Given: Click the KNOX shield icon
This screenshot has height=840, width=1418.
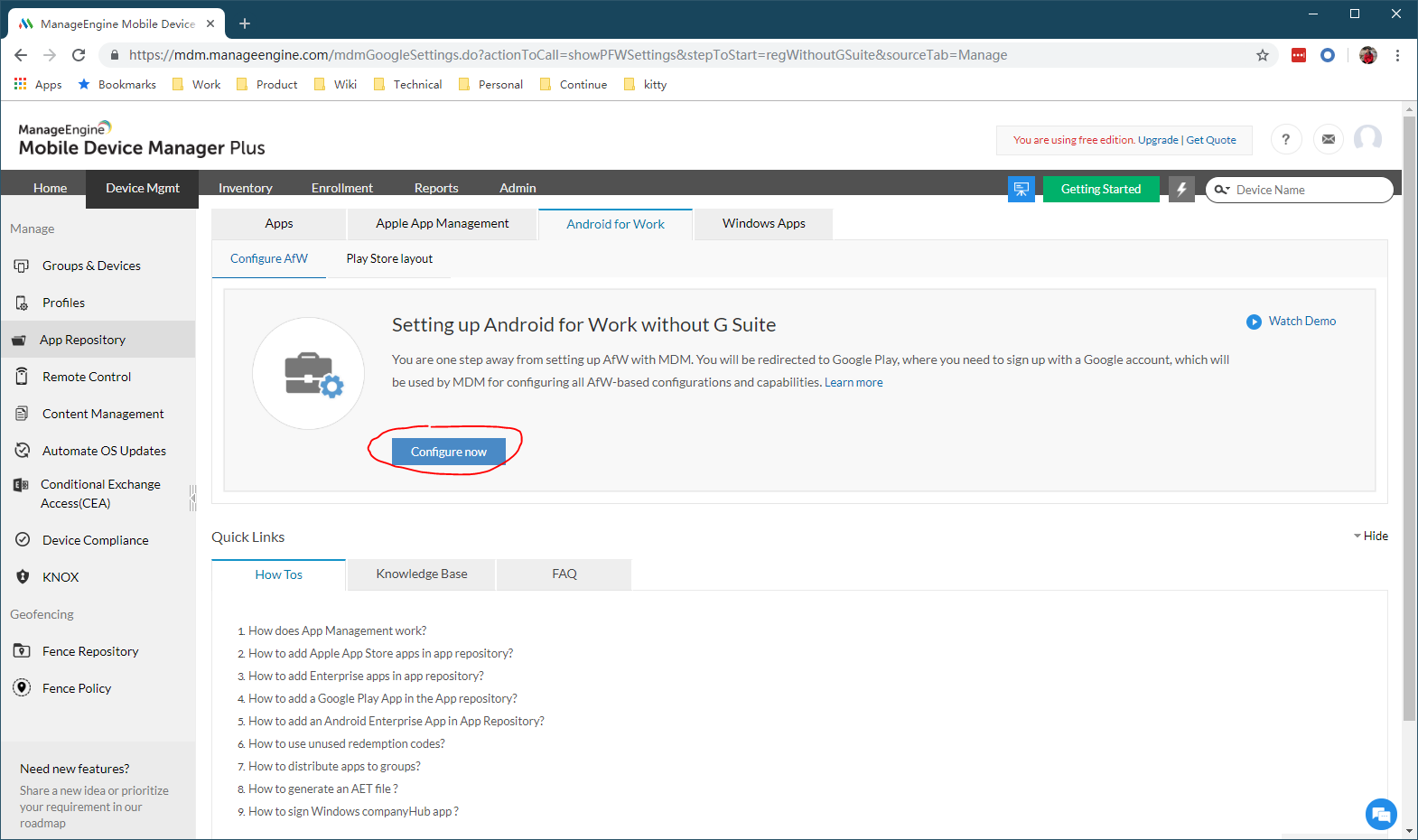Looking at the screenshot, I should pos(22,577).
